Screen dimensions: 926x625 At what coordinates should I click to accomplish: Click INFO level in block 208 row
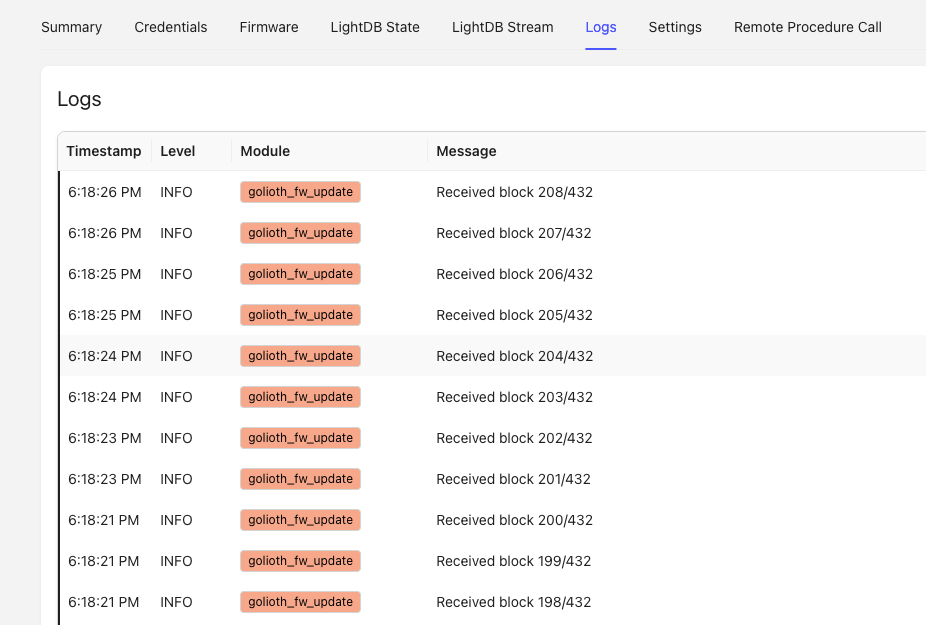tap(176, 192)
